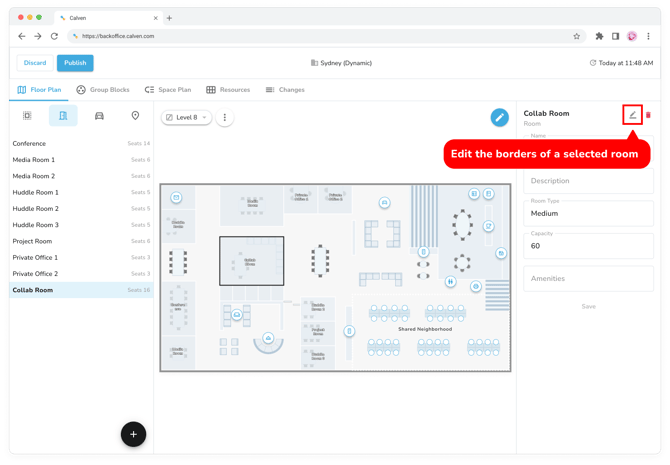Viewport: 670px width, 465px height.
Task: Switch to the Space Plan tab
Action: click(167, 90)
